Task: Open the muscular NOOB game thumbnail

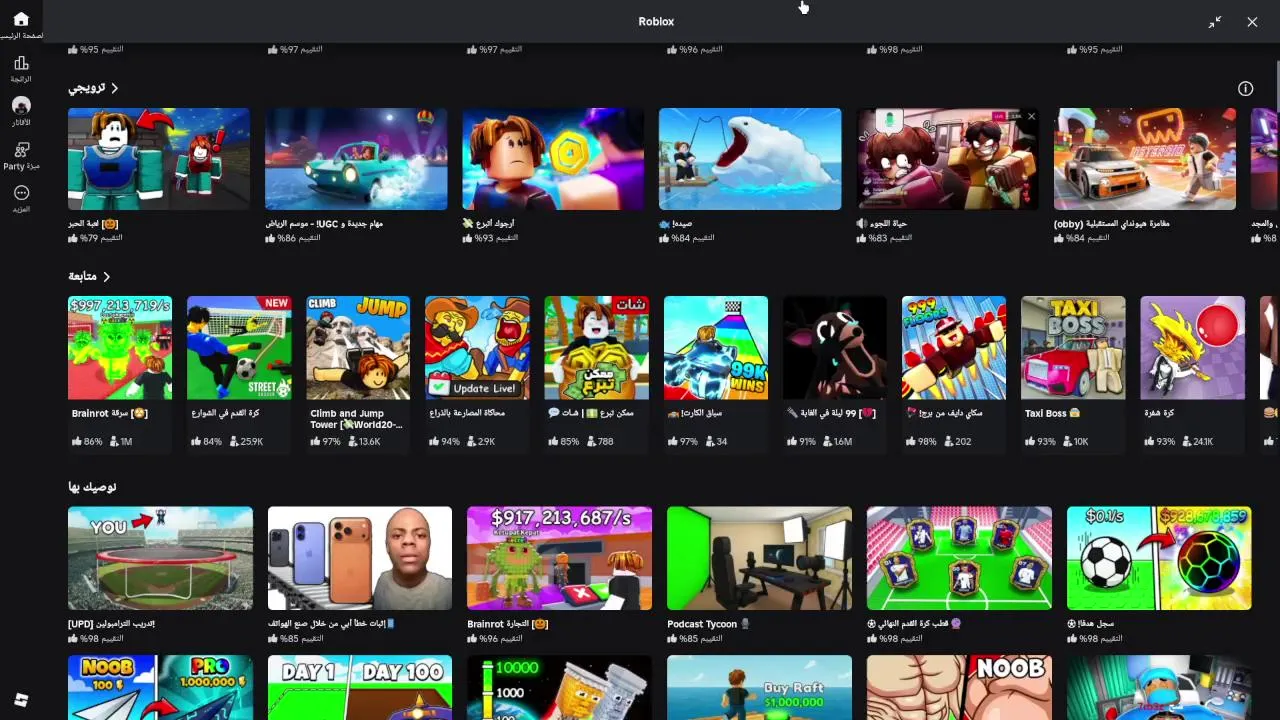Action: pyautogui.click(x=959, y=688)
